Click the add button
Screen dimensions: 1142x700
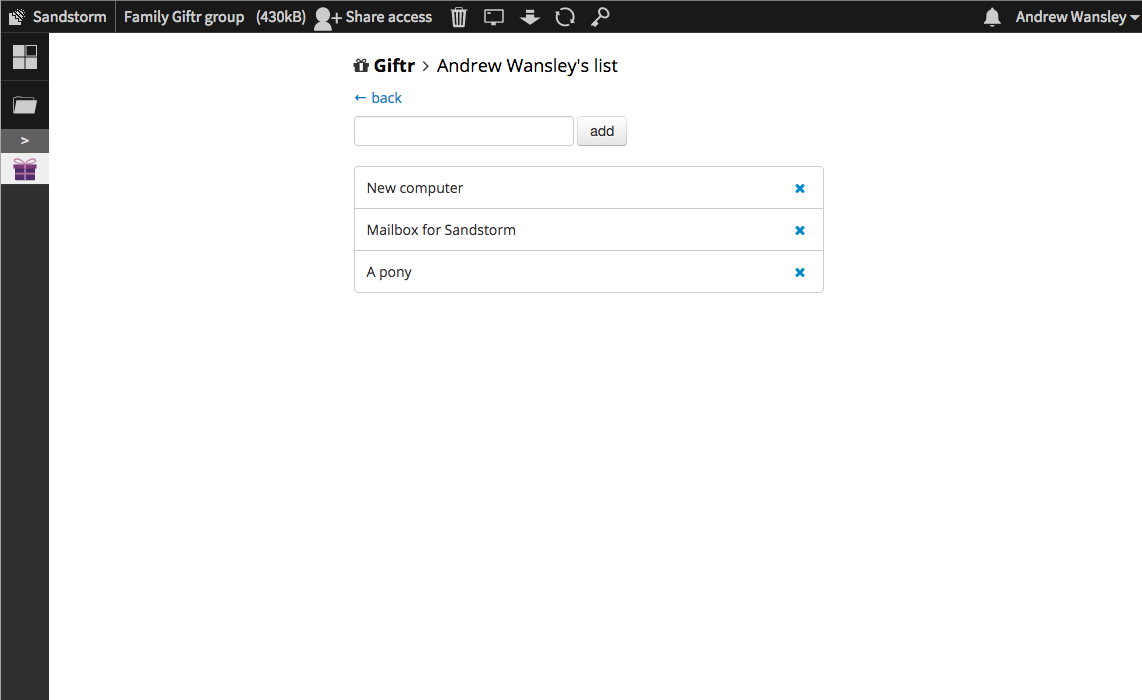click(x=602, y=131)
